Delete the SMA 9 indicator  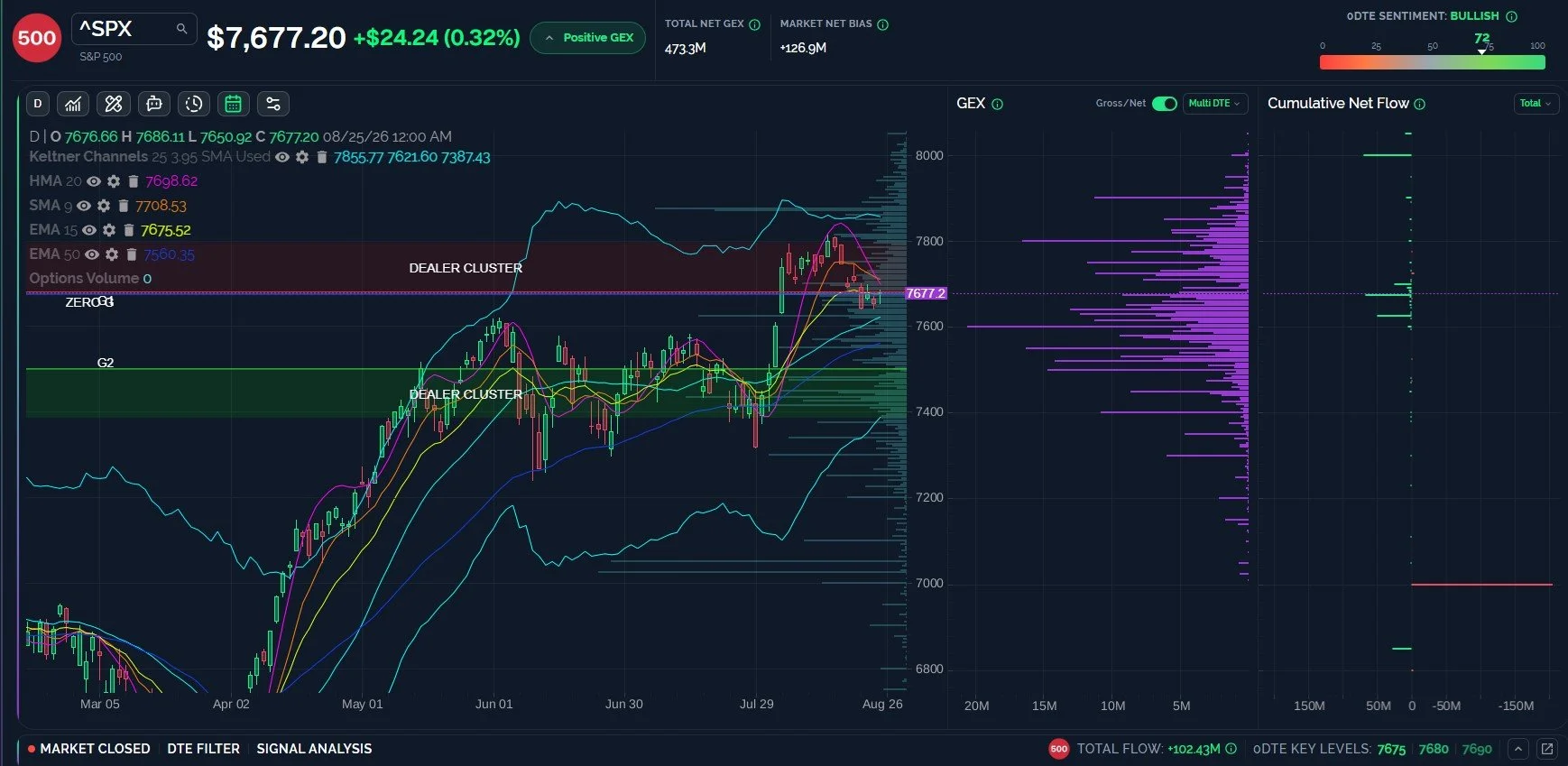(x=123, y=206)
